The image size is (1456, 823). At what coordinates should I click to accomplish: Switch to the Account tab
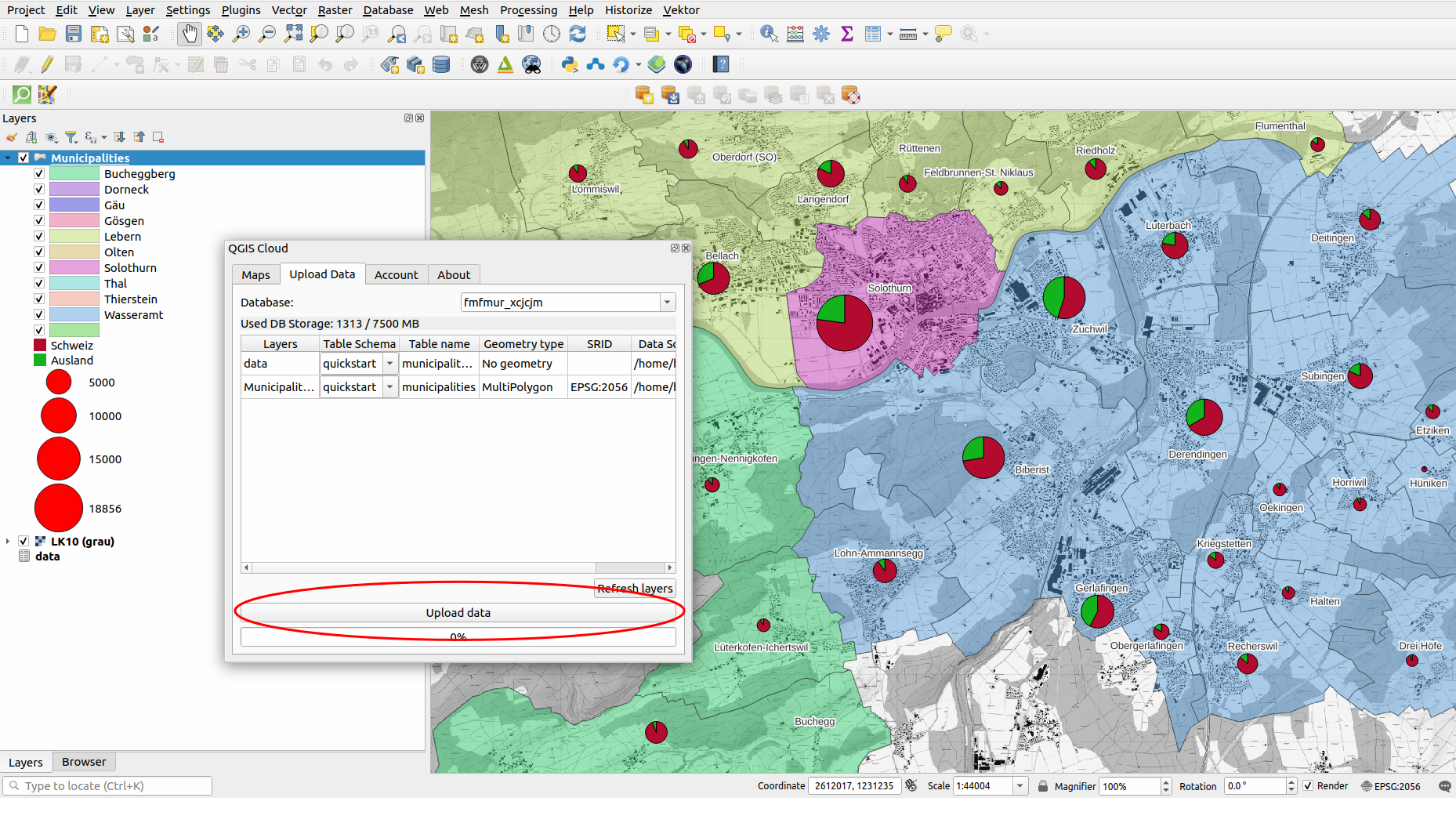click(x=396, y=275)
